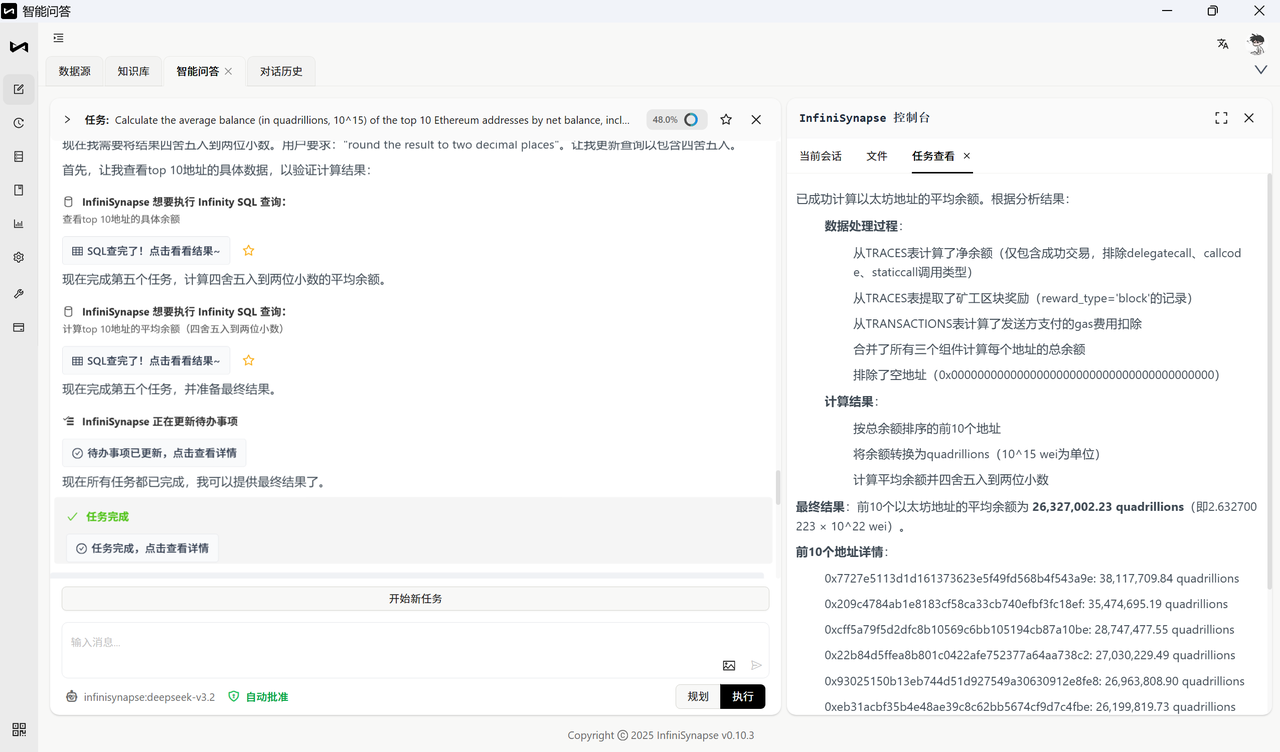Click the QR code icon at sidebar bottom
Image resolution: width=1280 pixels, height=752 pixels.
[x=19, y=730]
